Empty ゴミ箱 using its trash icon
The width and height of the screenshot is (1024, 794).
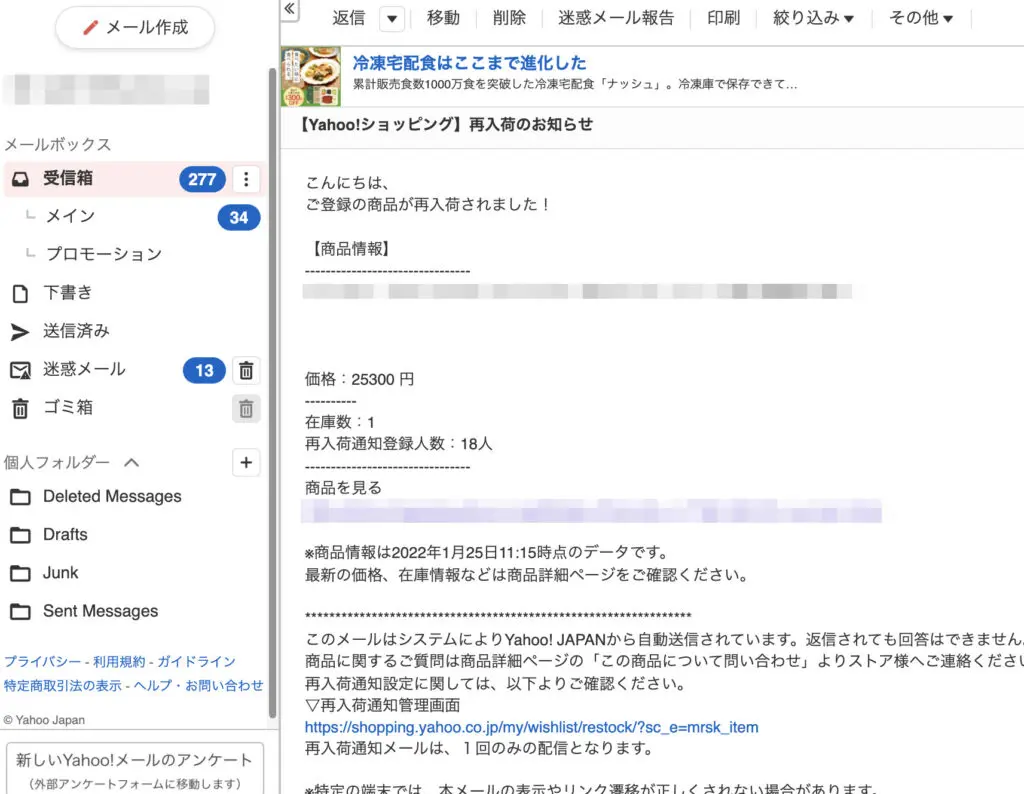(246, 408)
